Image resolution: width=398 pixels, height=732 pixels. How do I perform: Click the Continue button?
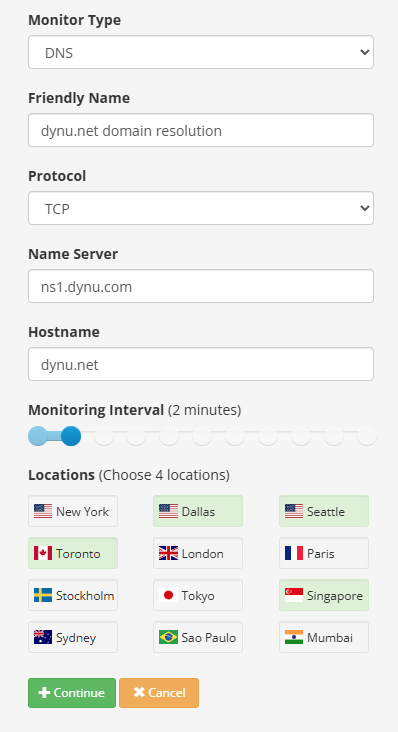click(x=72, y=693)
